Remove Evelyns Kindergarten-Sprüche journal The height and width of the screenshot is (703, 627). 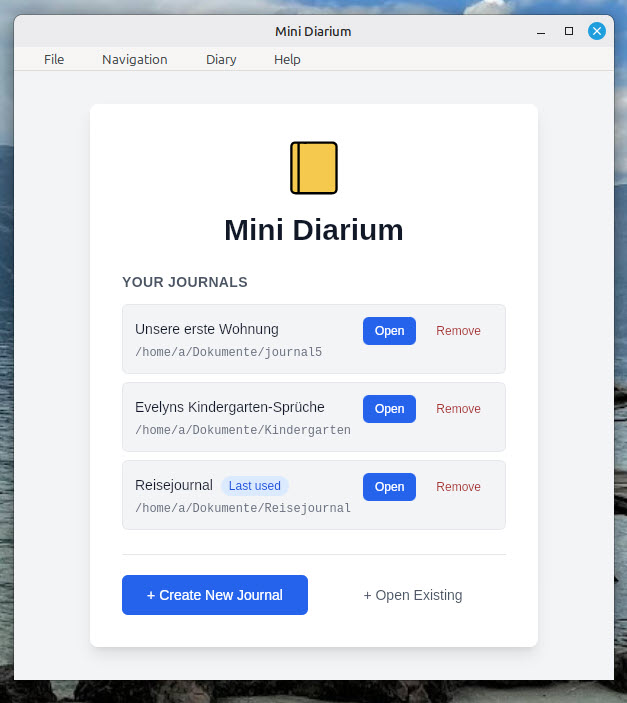click(x=458, y=409)
